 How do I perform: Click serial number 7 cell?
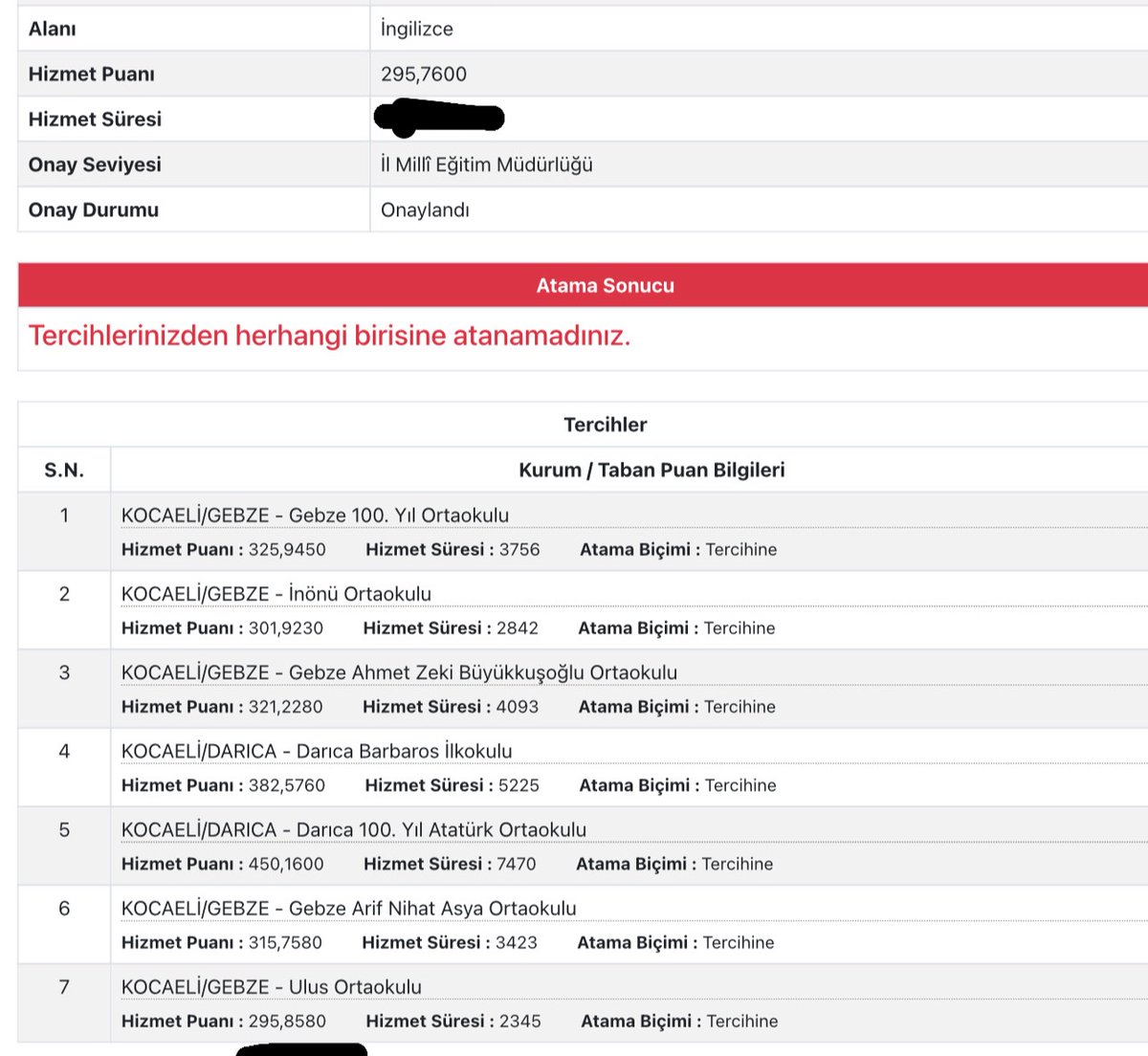(x=64, y=1002)
